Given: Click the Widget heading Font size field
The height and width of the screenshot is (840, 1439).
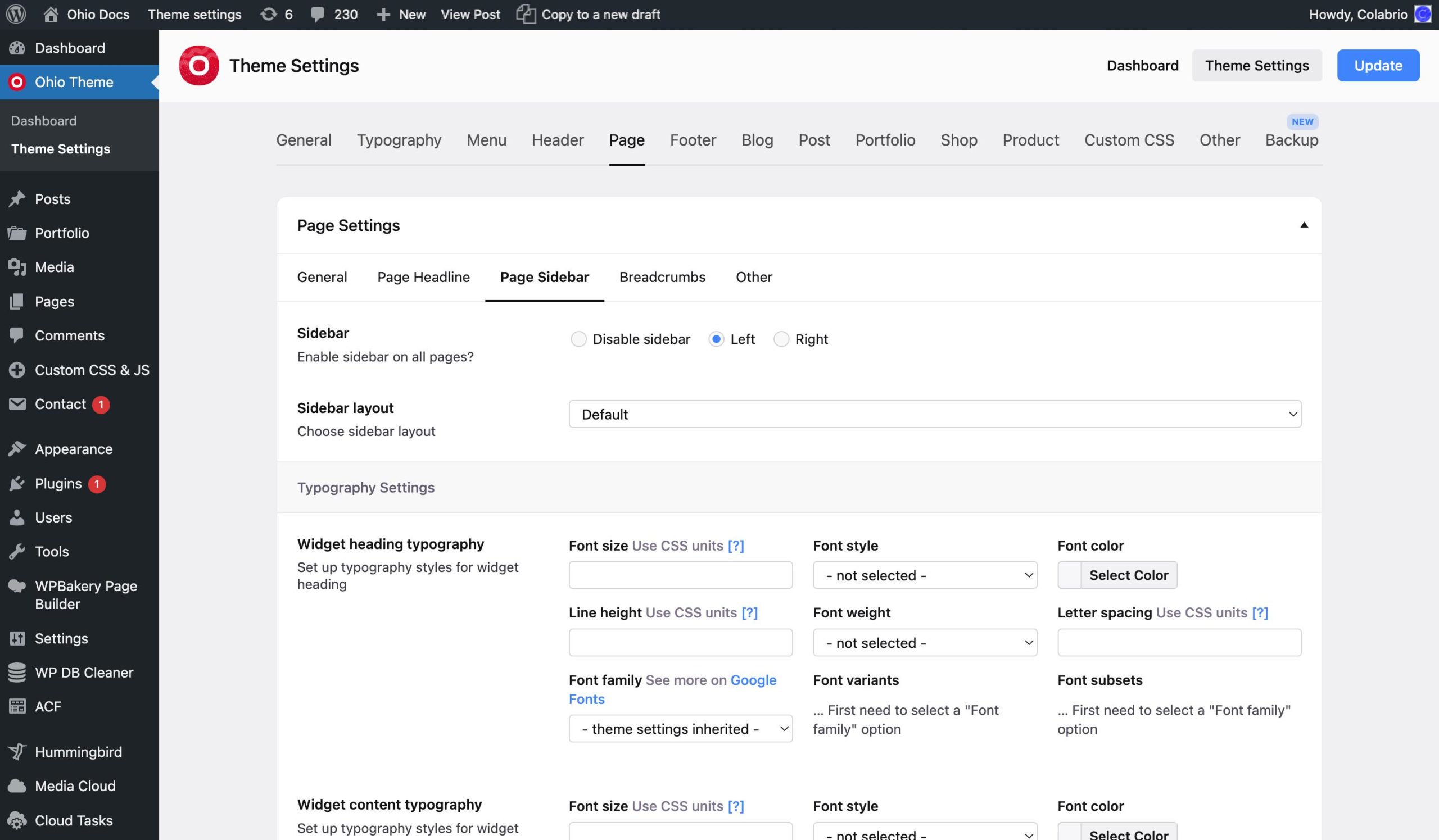Looking at the screenshot, I should click(680, 575).
